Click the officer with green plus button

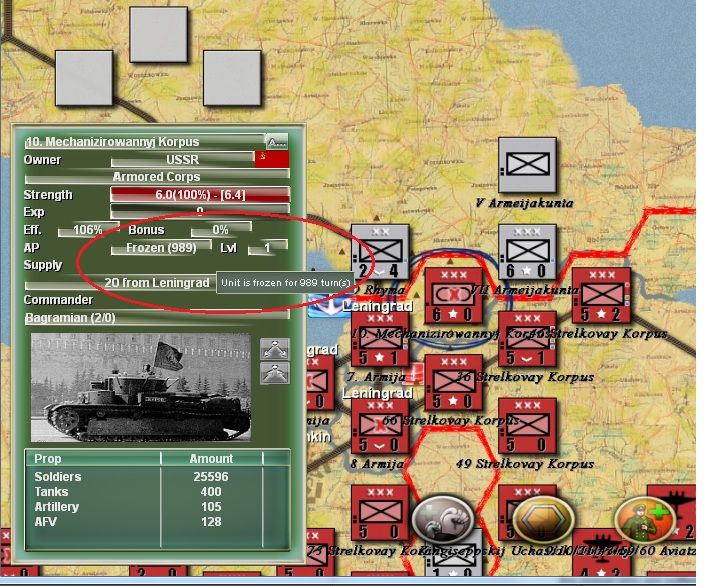tap(645, 520)
